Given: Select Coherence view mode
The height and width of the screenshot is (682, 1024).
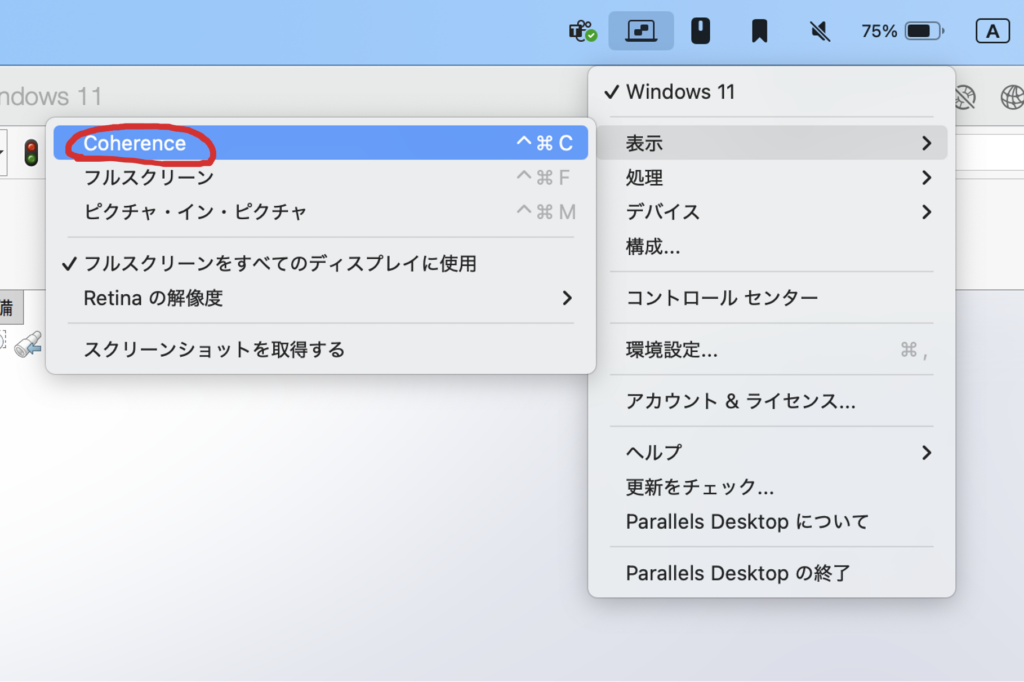Looking at the screenshot, I should pyautogui.click(x=321, y=143).
